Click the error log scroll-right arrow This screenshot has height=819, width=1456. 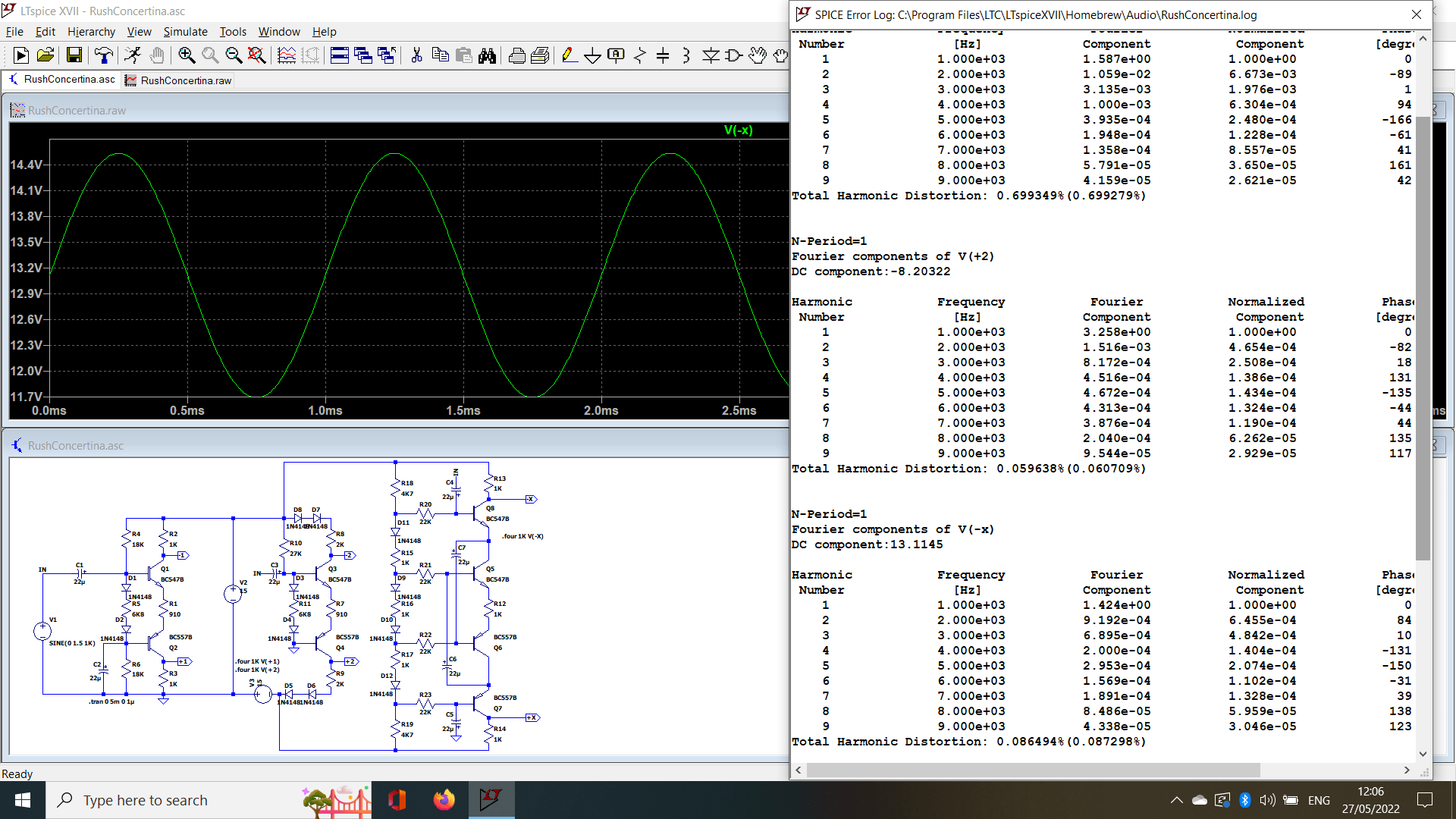(x=1407, y=770)
